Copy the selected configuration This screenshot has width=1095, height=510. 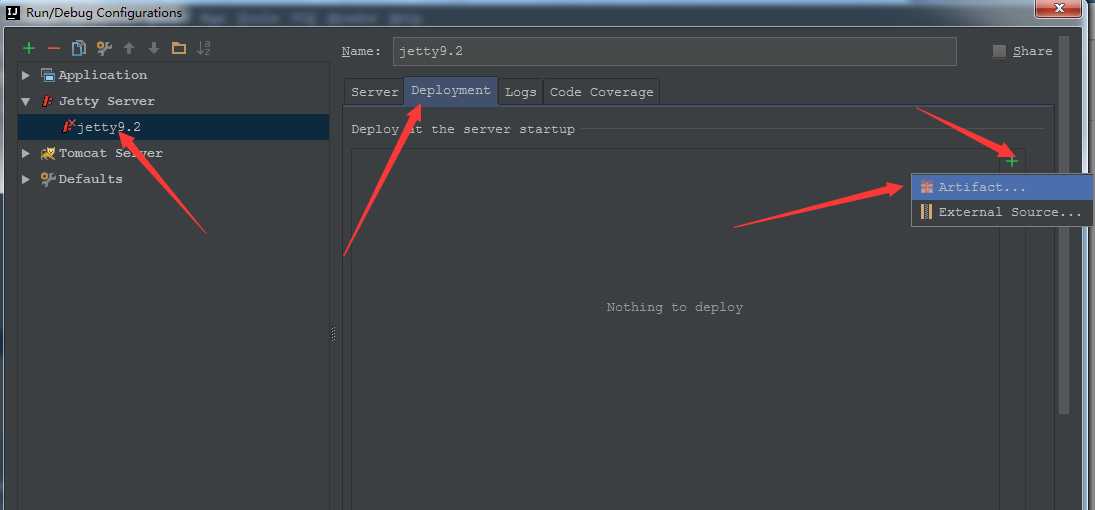79,48
